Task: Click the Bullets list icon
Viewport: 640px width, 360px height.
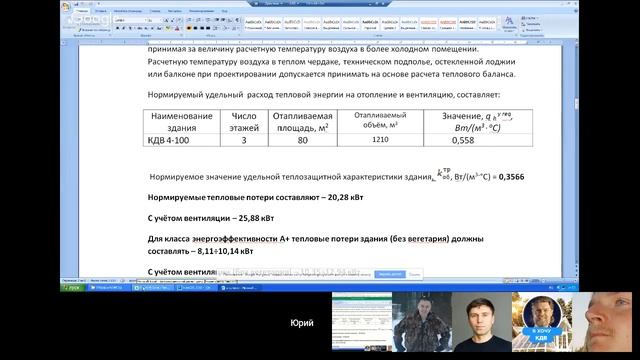Action: [x=189, y=20]
